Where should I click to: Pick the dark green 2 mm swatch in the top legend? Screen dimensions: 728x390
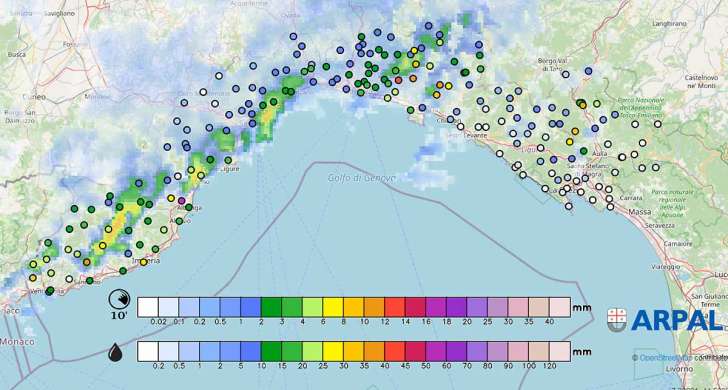pos(271,307)
